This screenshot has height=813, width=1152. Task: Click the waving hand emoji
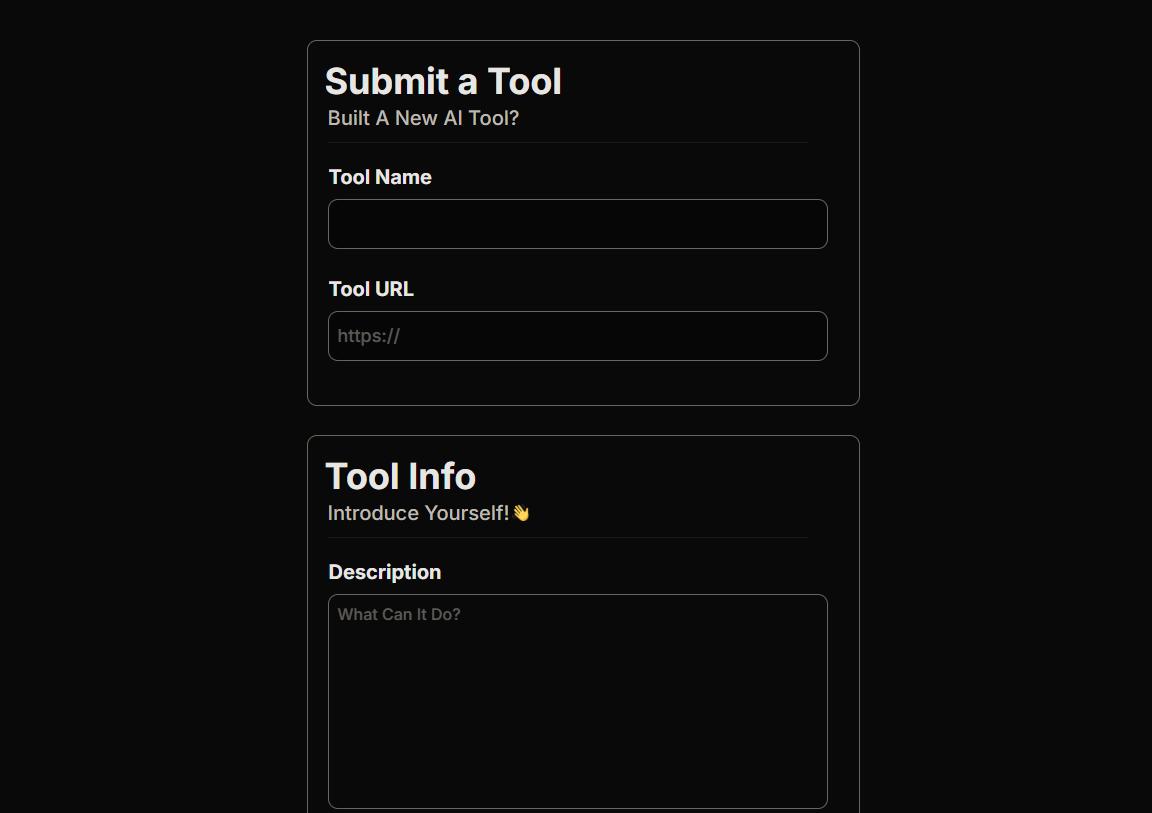point(521,513)
